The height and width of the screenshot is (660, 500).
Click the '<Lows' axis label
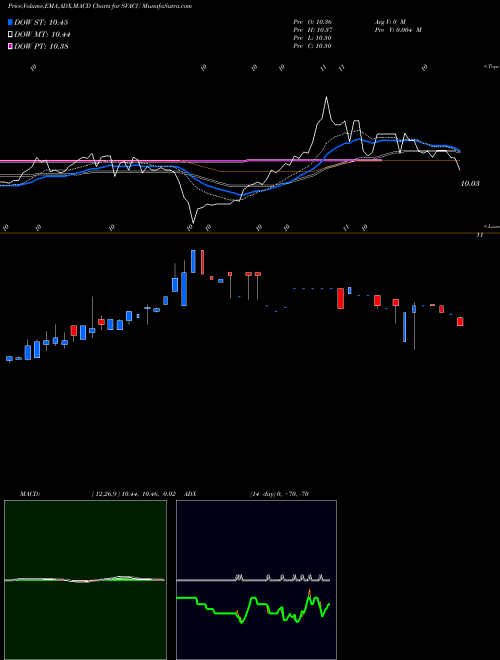(x=492, y=226)
